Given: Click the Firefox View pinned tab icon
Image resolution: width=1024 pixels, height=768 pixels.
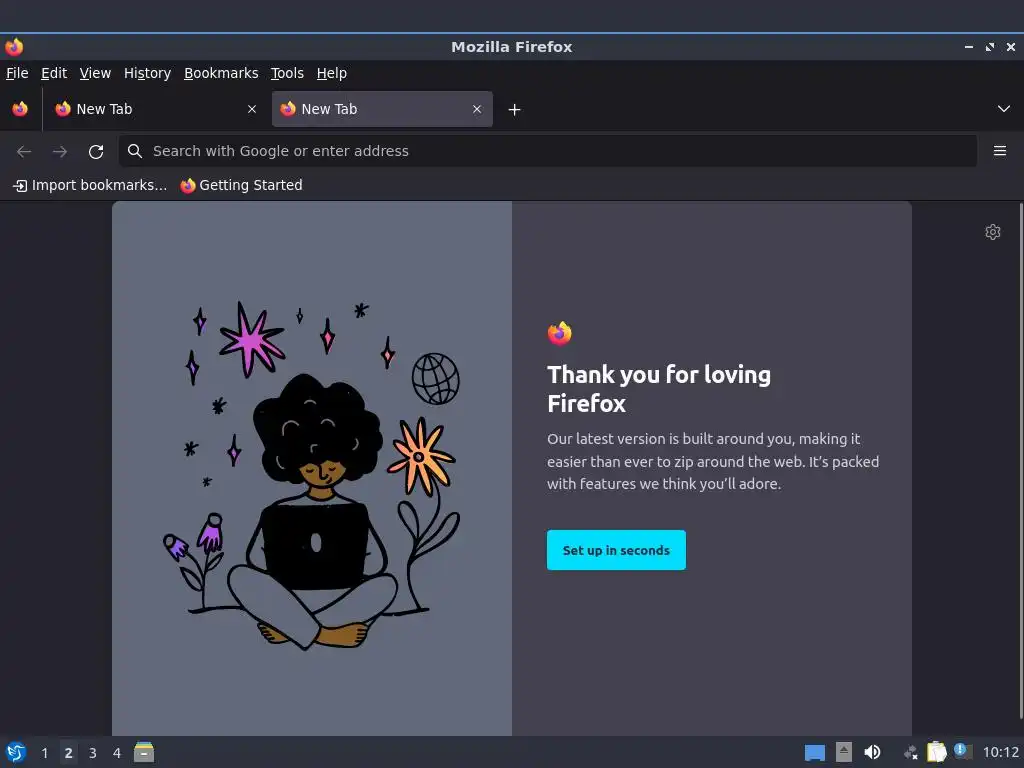Looking at the screenshot, I should (x=20, y=109).
